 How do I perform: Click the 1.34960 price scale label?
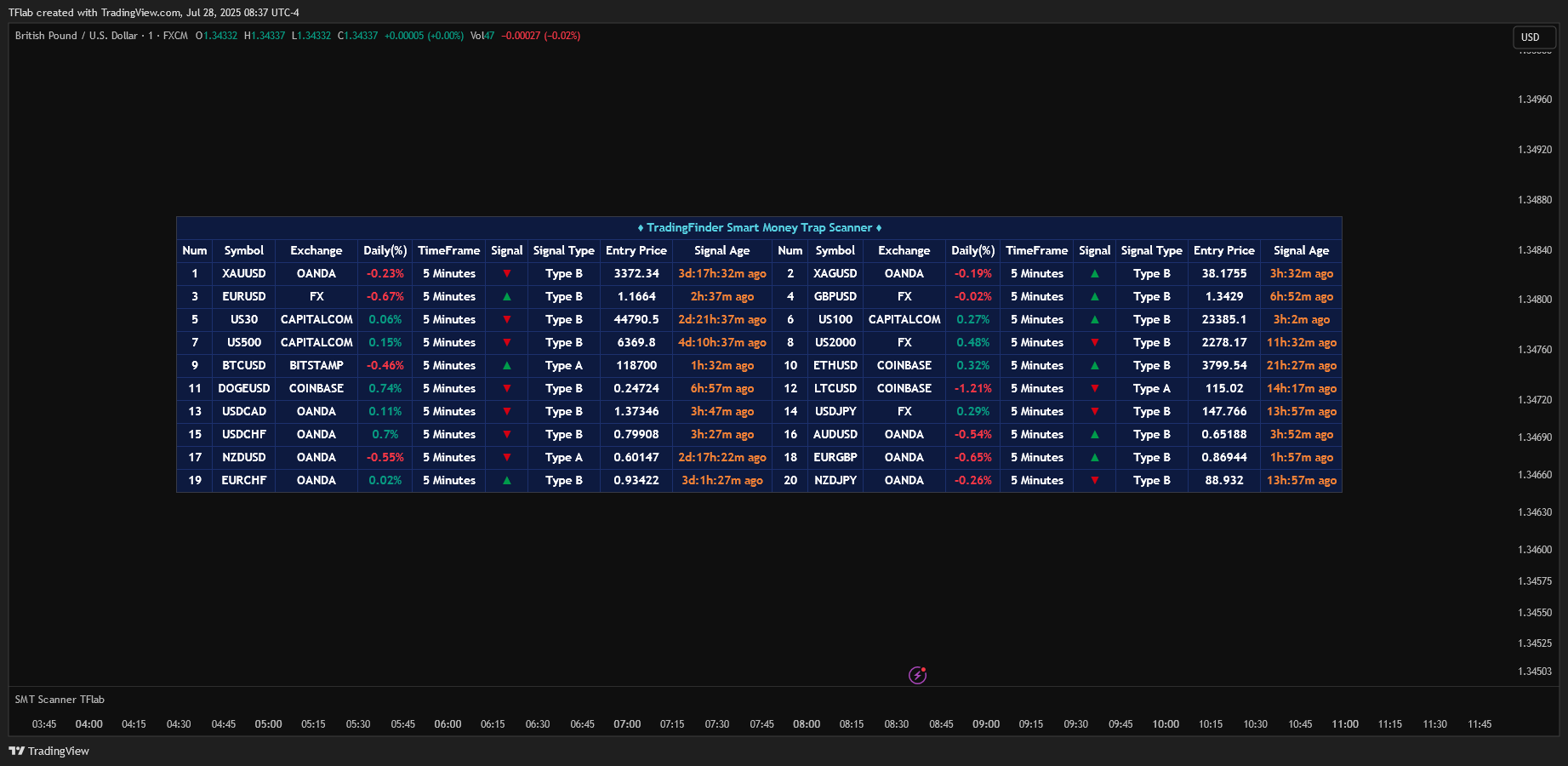[x=1535, y=100]
